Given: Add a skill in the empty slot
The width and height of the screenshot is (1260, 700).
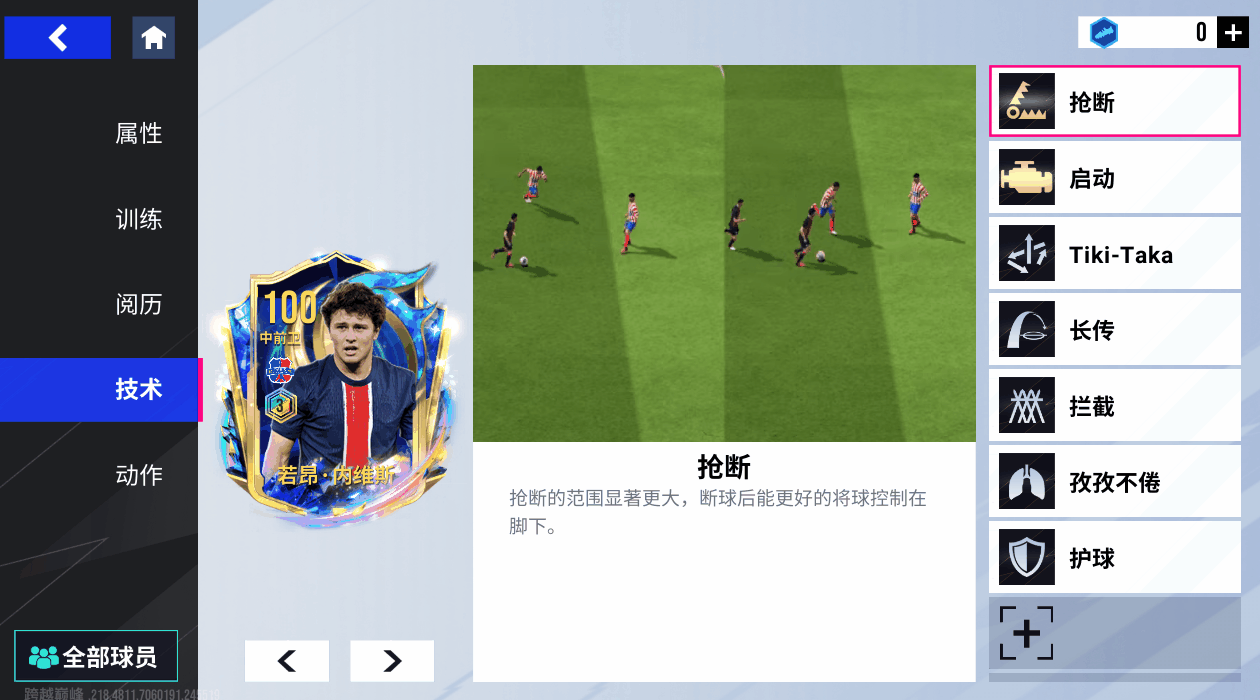Looking at the screenshot, I should [x=1026, y=633].
